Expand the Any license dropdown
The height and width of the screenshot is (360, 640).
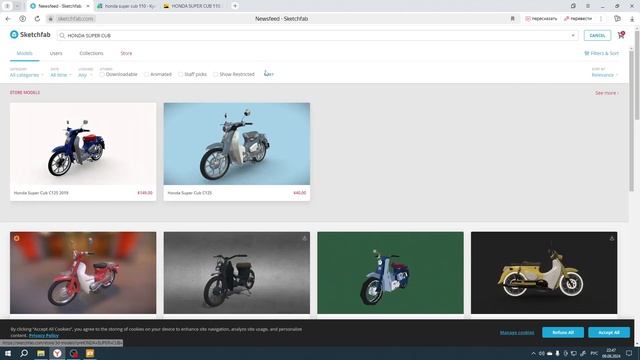(85, 75)
